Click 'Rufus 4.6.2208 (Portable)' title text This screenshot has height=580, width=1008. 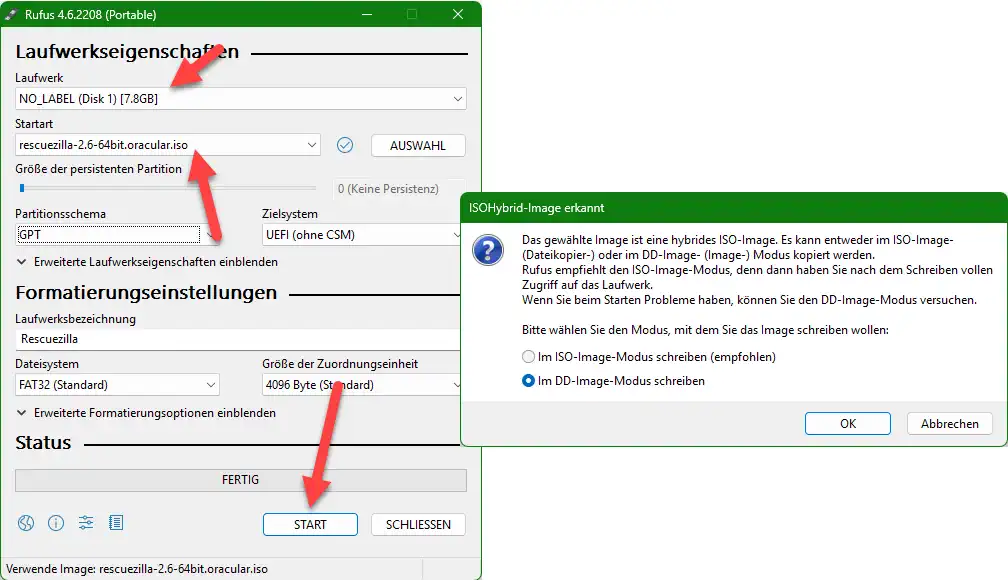coord(91,15)
